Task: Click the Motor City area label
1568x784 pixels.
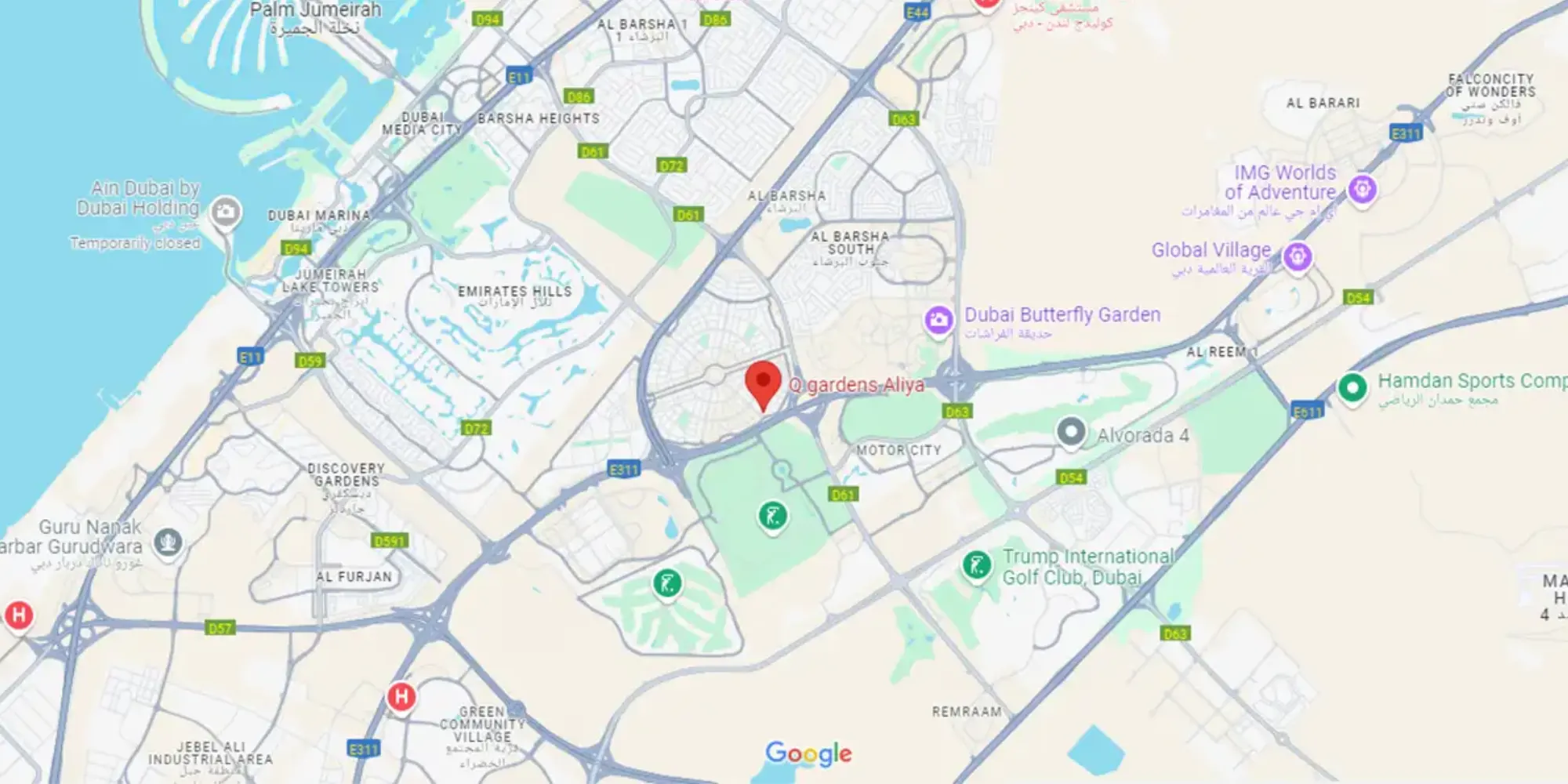Action: (x=898, y=450)
